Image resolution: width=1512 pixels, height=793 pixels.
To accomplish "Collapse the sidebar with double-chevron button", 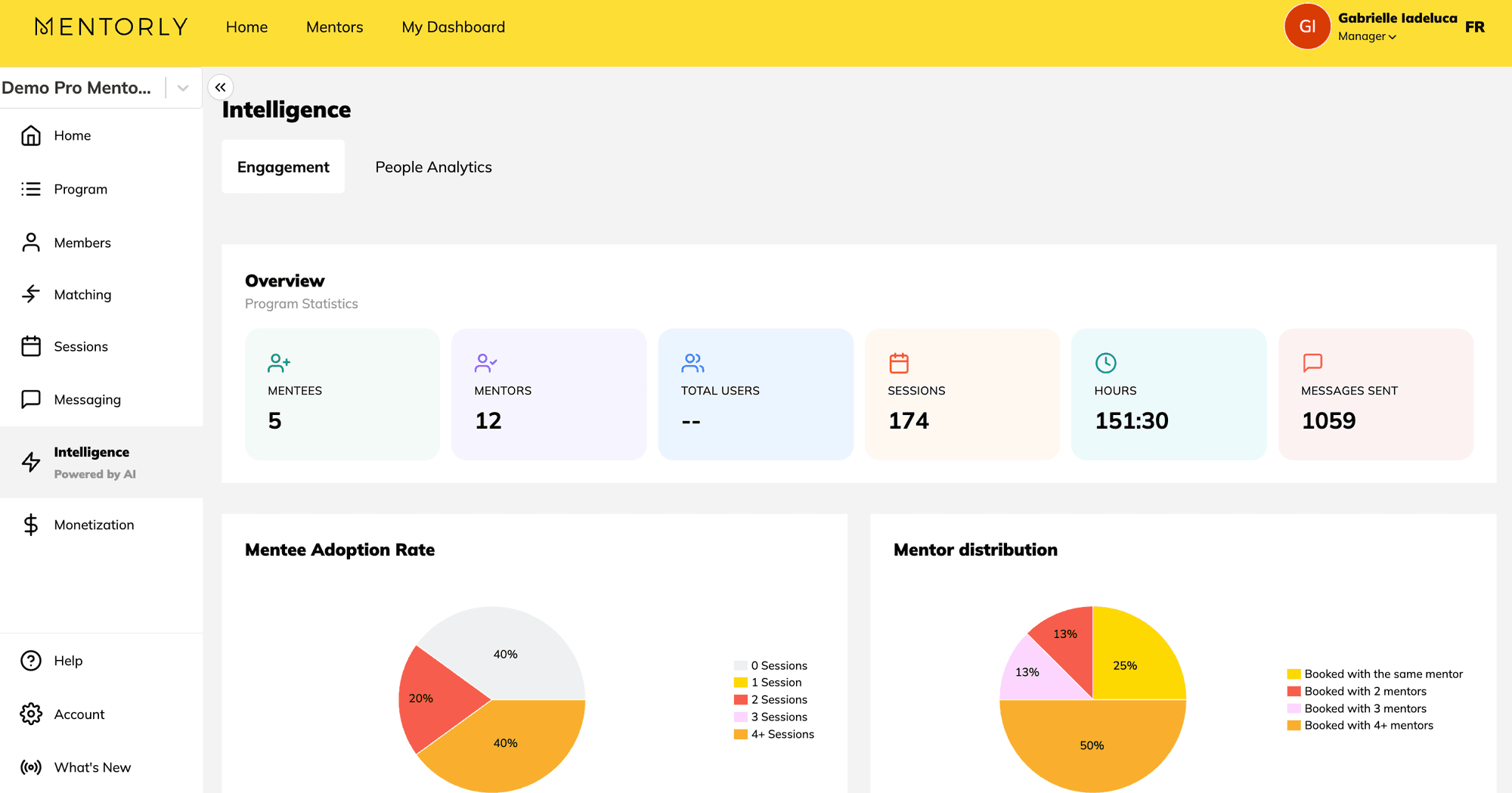I will pyautogui.click(x=220, y=88).
